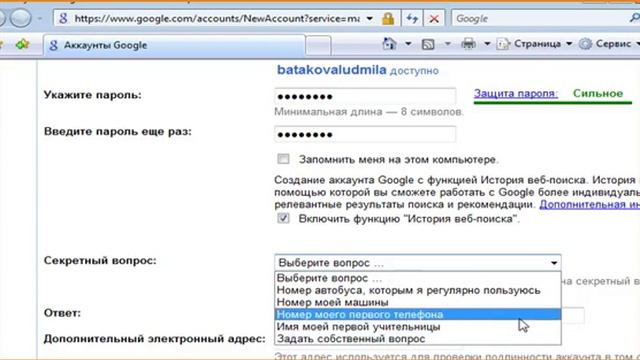
Task: Click the Секретный вопрос label
Action: (100, 260)
